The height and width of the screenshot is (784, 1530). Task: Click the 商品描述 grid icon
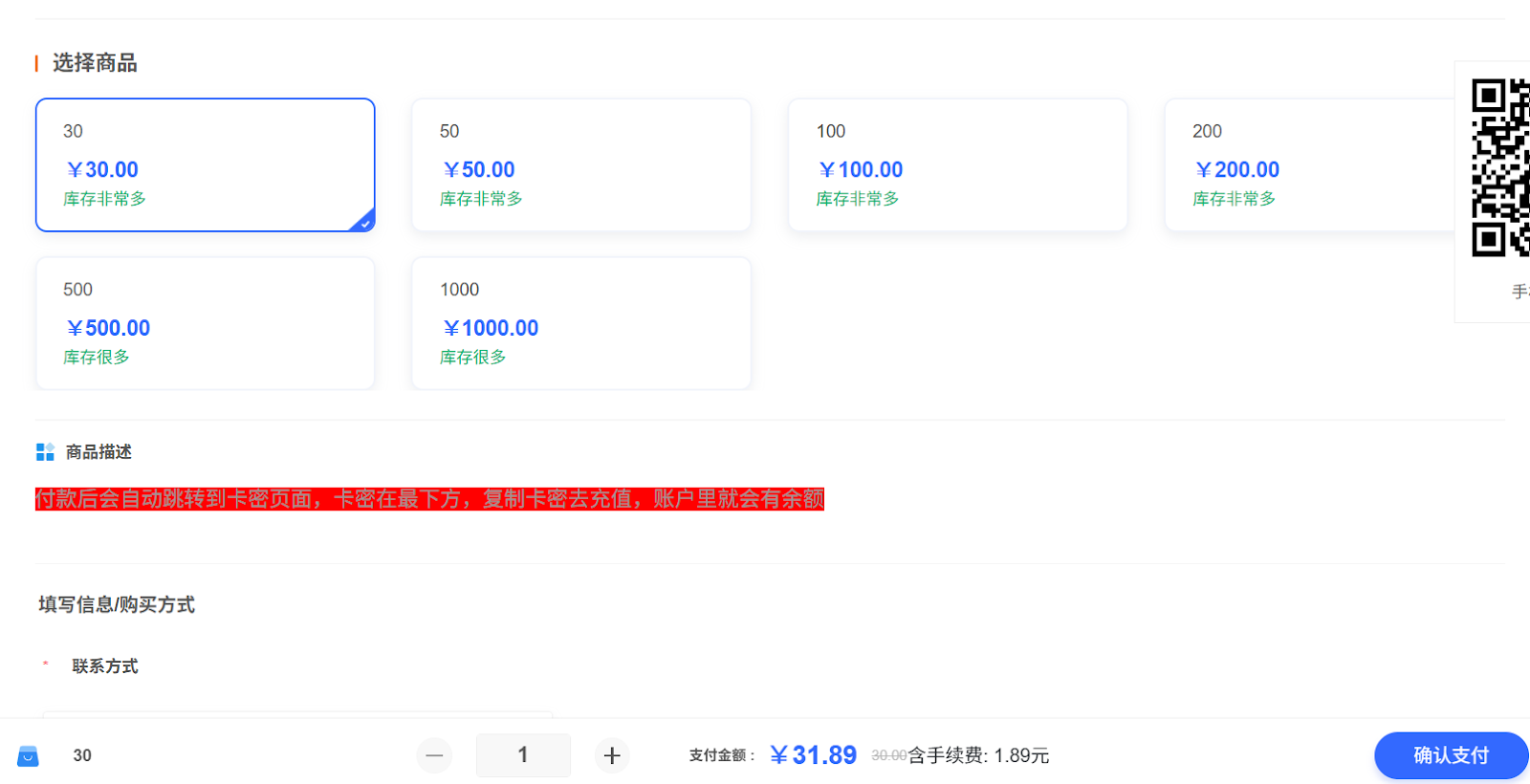pos(45,452)
